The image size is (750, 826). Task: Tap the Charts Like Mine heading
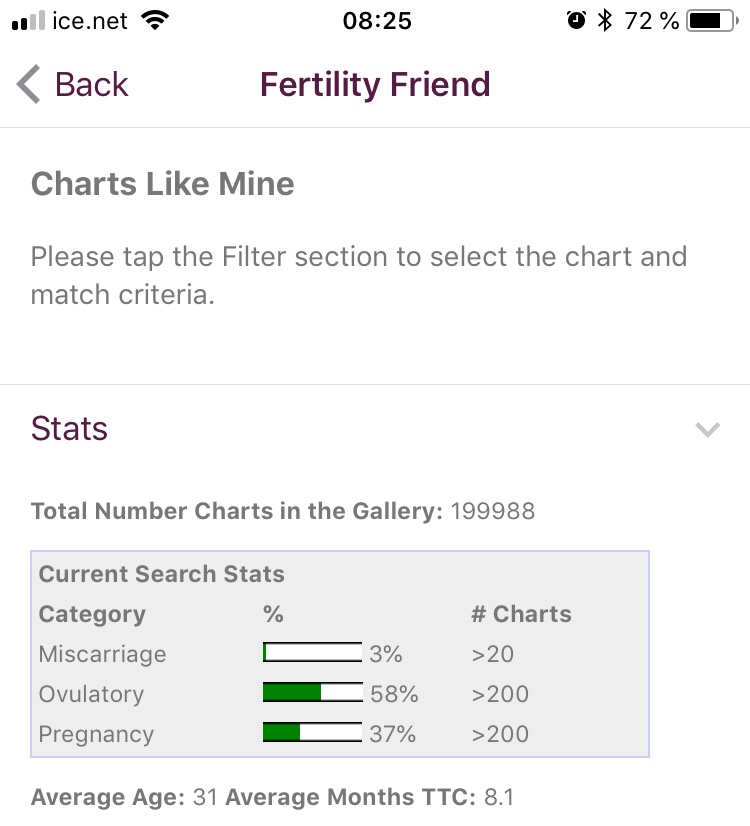pos(163,184)
